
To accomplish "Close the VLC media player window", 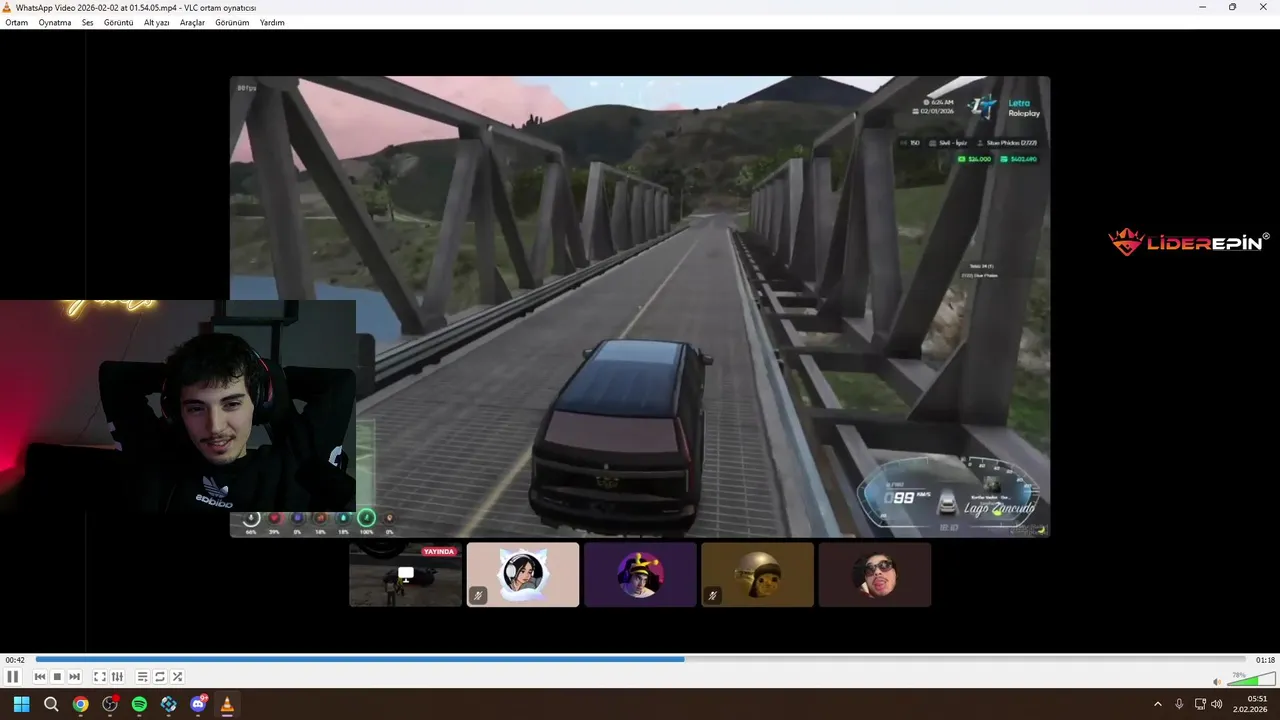I will pyautogui.click(x=1262, y=7).
